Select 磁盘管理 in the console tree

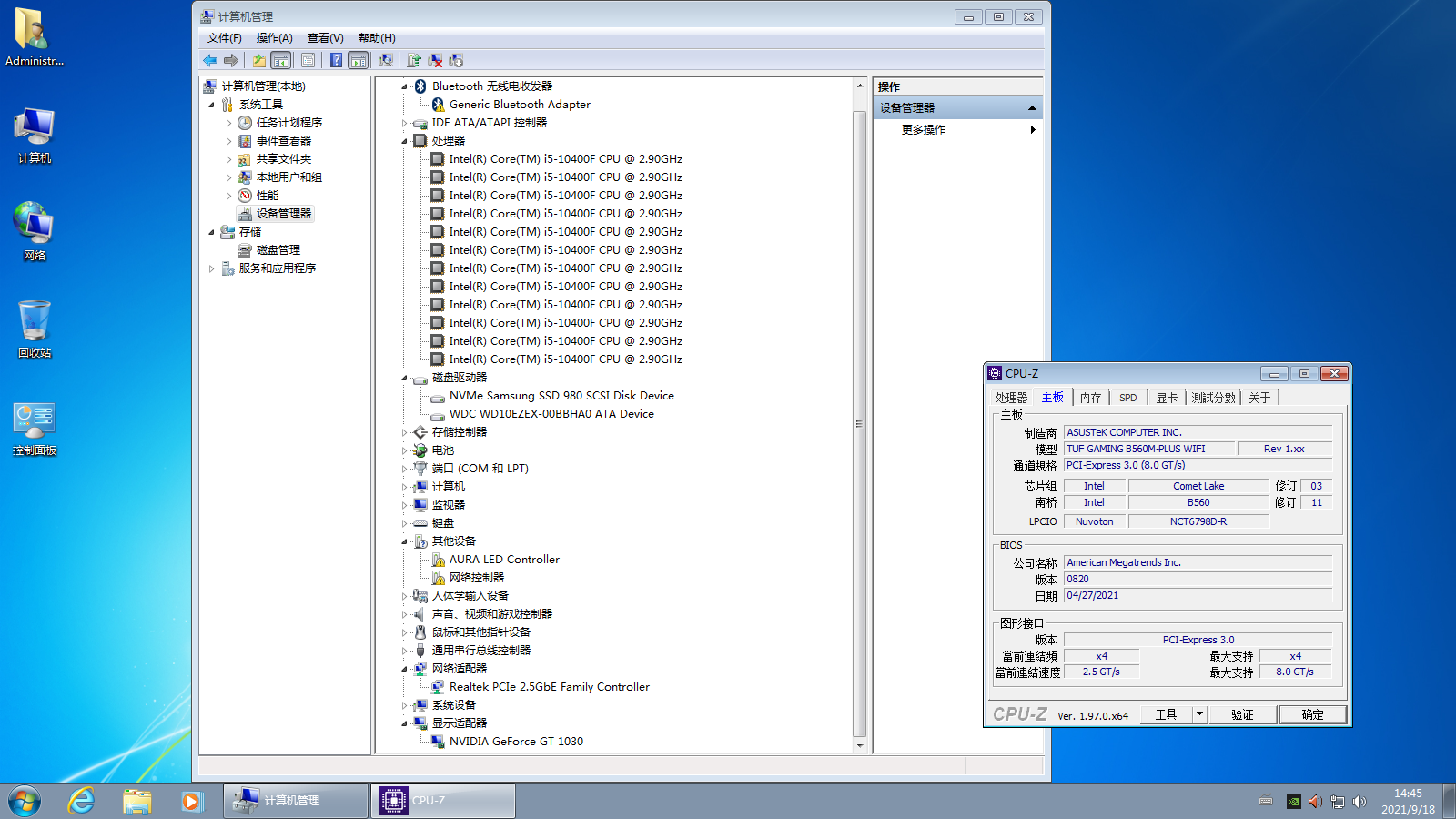(x=278, y=250)
